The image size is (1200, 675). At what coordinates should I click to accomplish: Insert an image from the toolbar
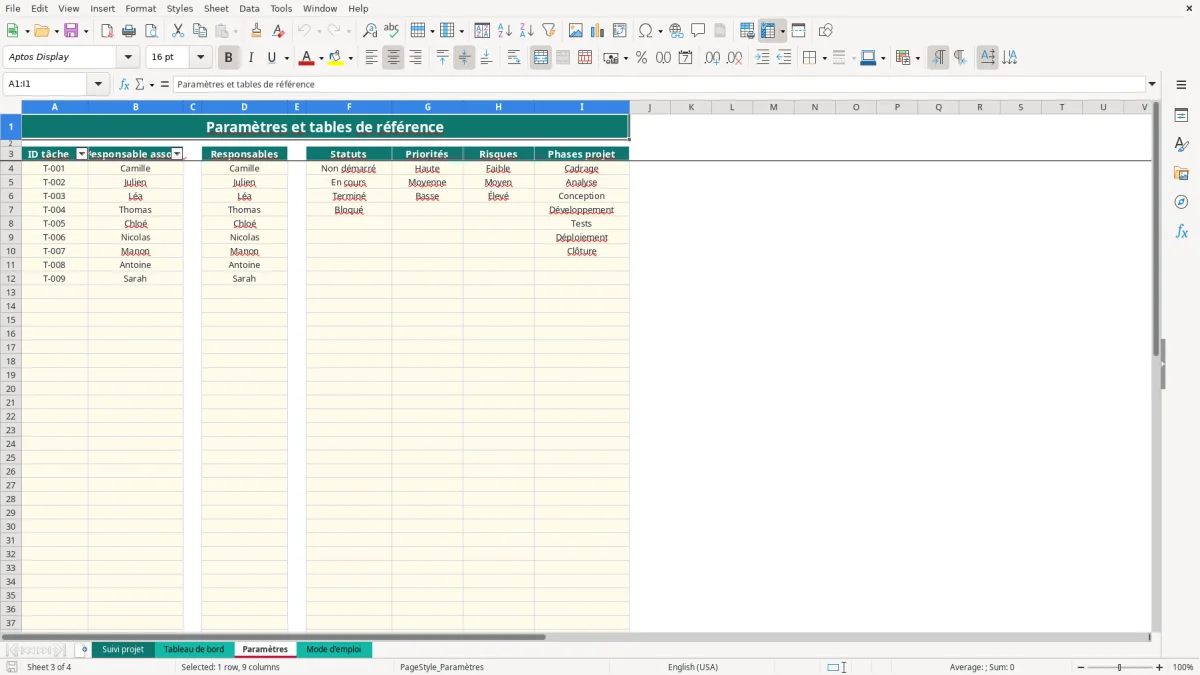[x=576, y=31]
